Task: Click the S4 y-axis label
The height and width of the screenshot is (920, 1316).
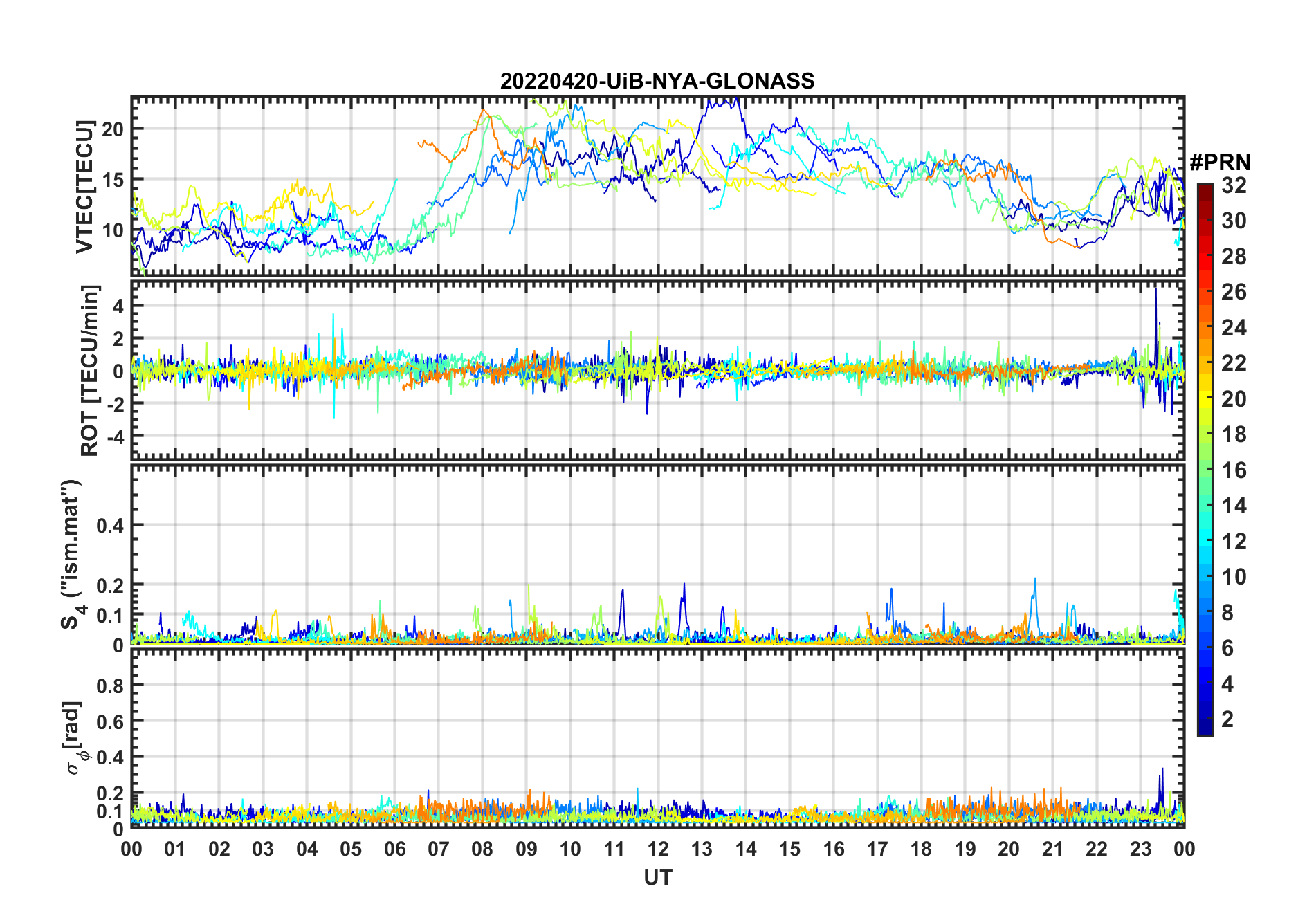Action: coord(71,555)
